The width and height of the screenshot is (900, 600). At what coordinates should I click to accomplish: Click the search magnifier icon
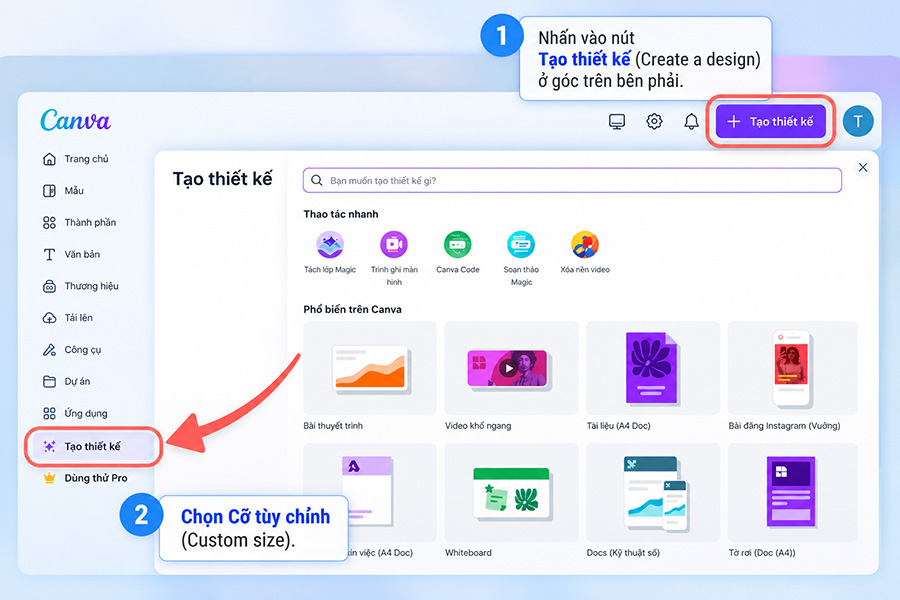[x=317, y=181]
